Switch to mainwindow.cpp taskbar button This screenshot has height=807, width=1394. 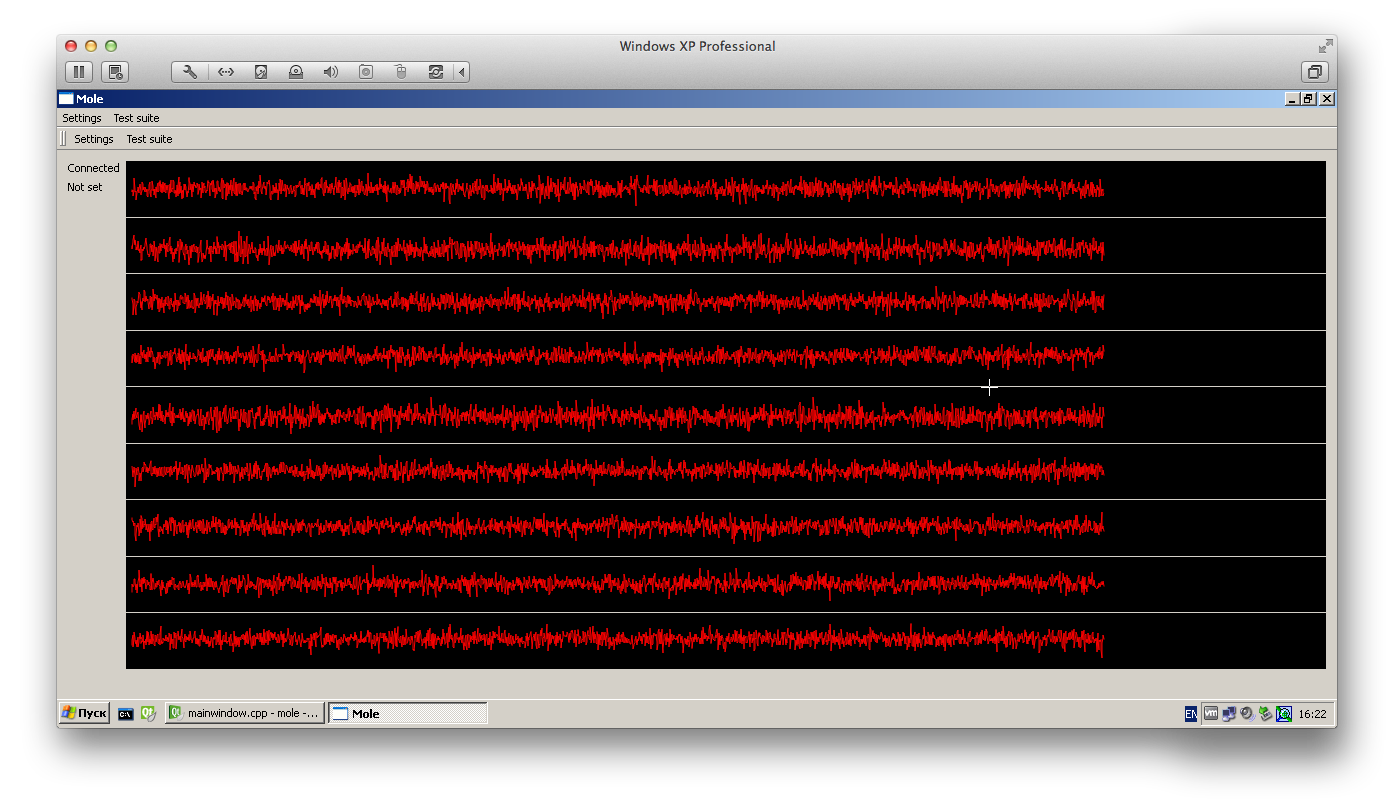tap(245, 713)
